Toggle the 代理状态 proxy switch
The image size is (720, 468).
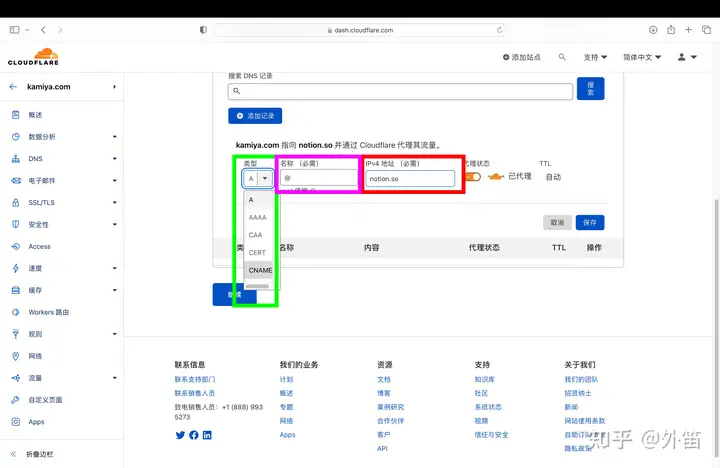[x=472, y=177]
